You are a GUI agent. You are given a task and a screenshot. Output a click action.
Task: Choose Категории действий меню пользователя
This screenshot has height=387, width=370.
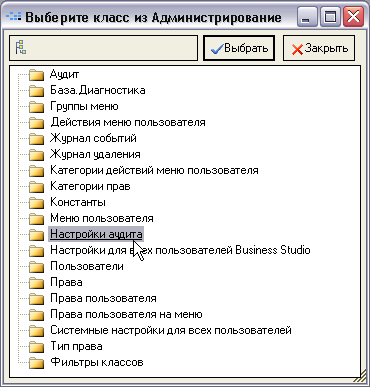click(154, 170)
